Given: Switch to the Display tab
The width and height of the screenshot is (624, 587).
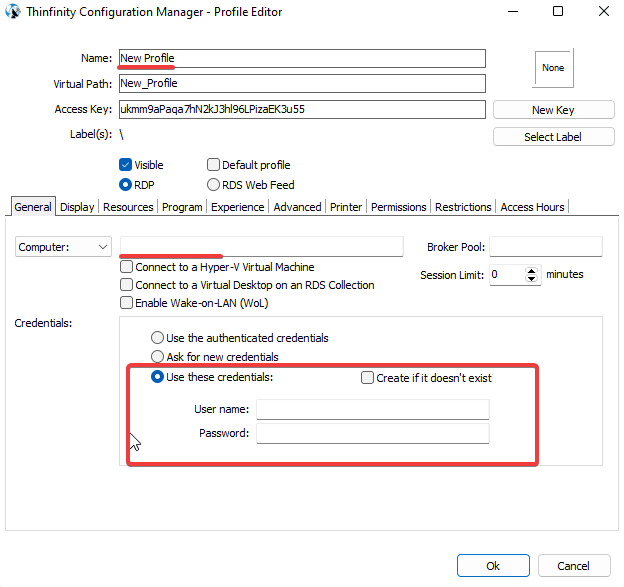Looking at the screenshot, I should pyautogui.click(x=77, y=207).
